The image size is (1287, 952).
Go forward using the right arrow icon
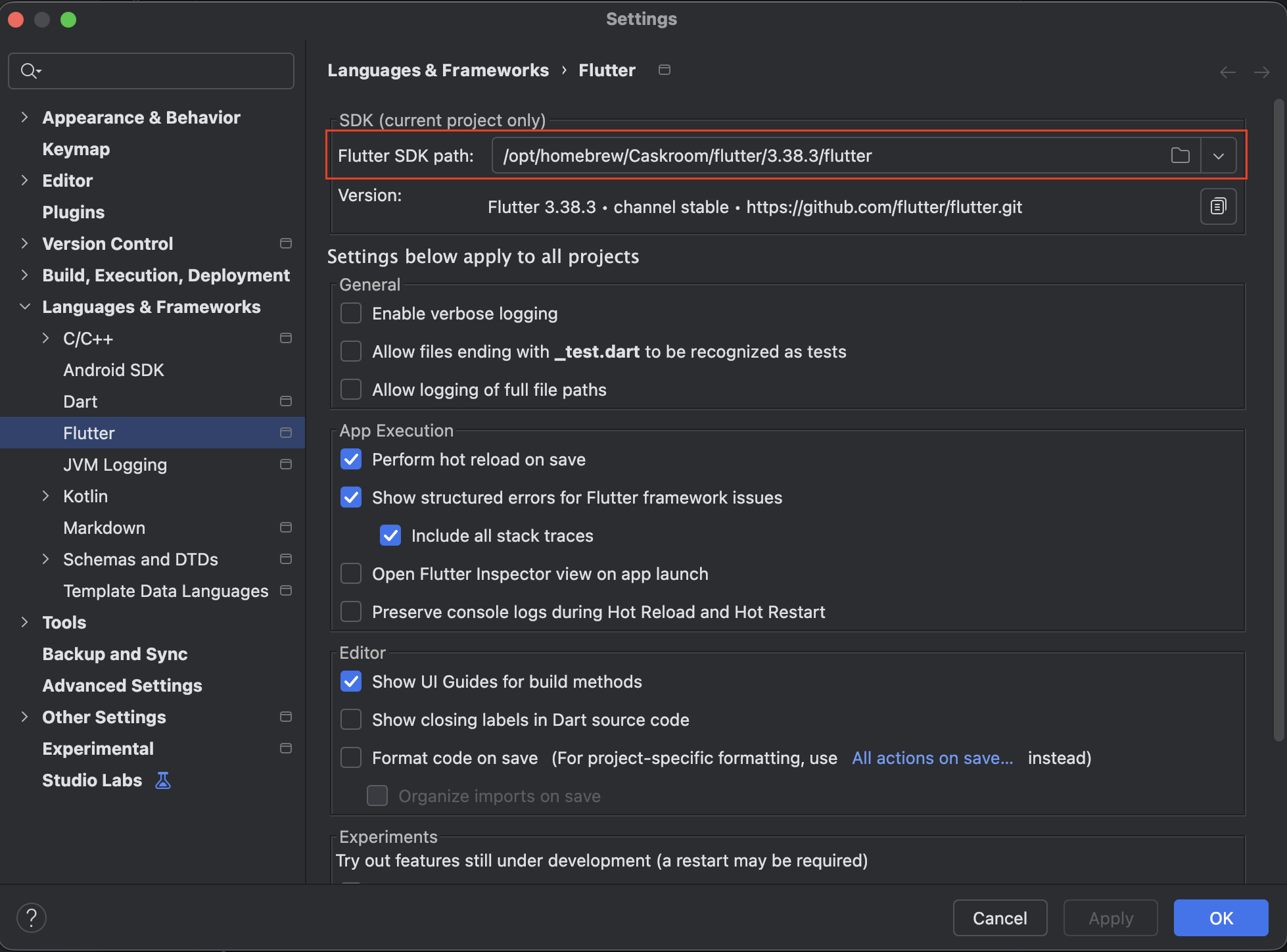point(1261,72)
